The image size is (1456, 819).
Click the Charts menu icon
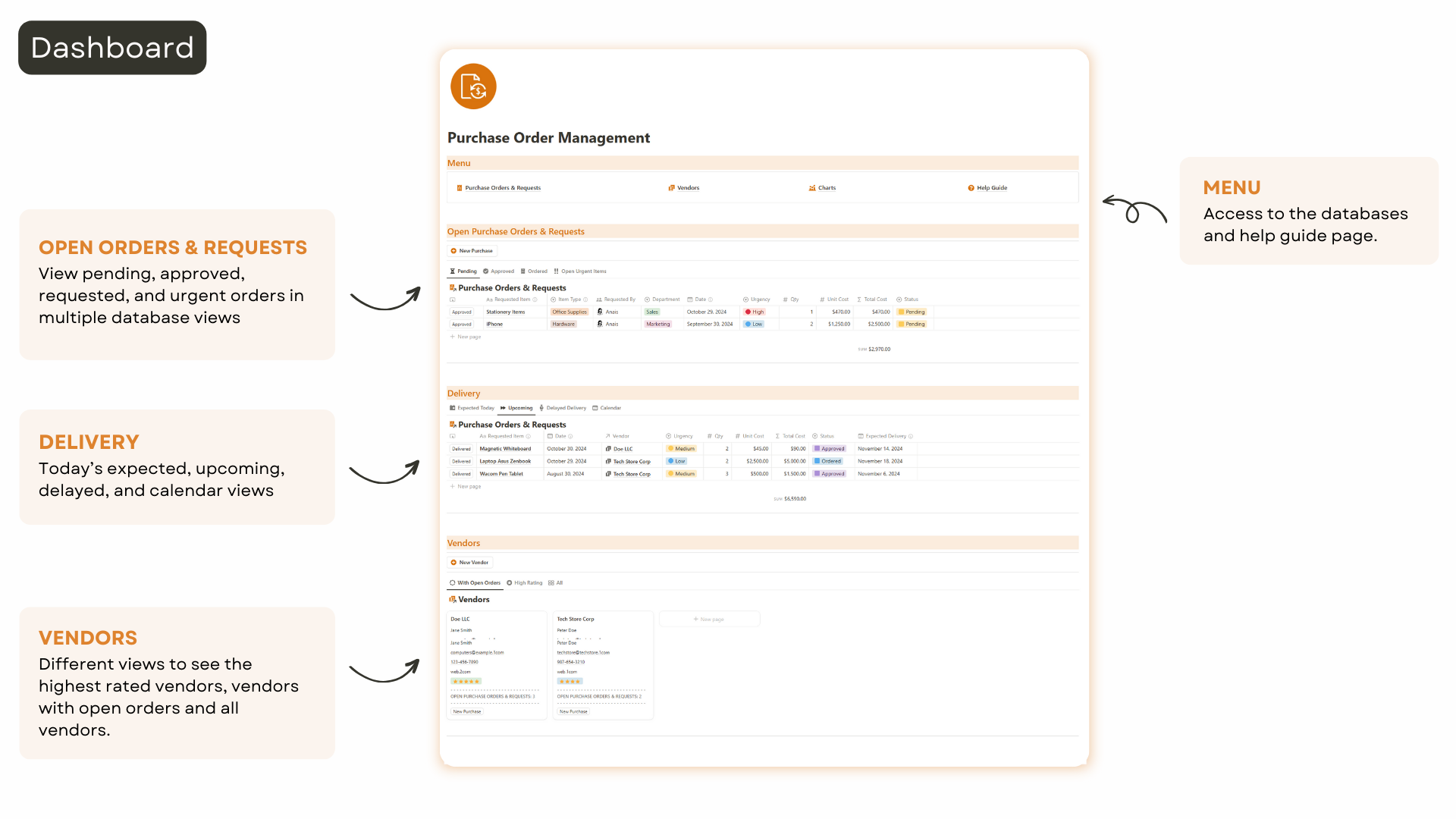point(812,188)
